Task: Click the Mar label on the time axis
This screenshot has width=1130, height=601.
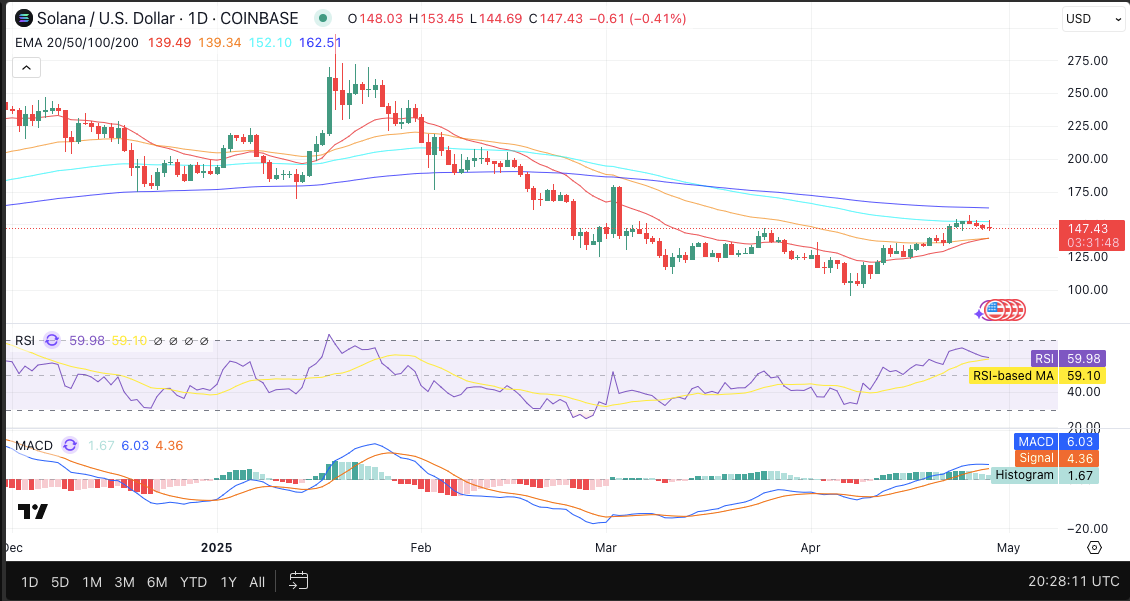Action: 605,548
